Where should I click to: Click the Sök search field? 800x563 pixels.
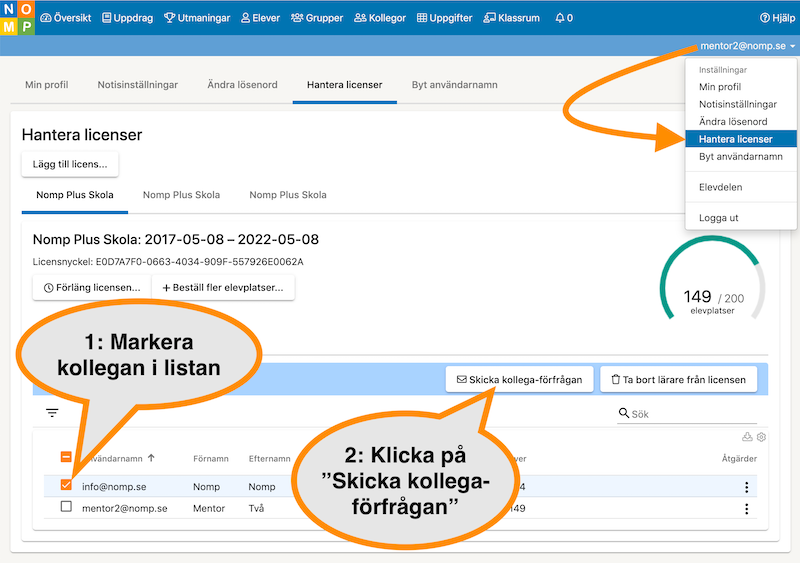pos(690,413)
